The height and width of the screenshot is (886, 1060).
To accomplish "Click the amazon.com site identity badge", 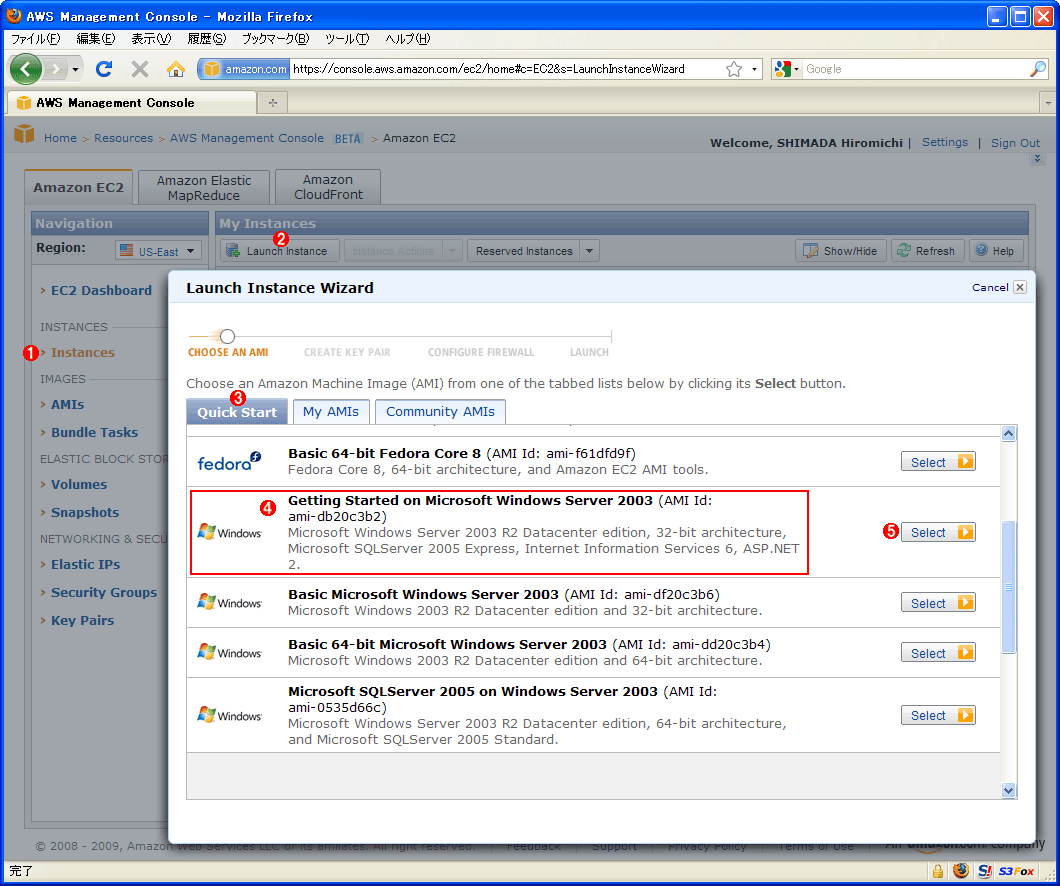I will [245, 69].
